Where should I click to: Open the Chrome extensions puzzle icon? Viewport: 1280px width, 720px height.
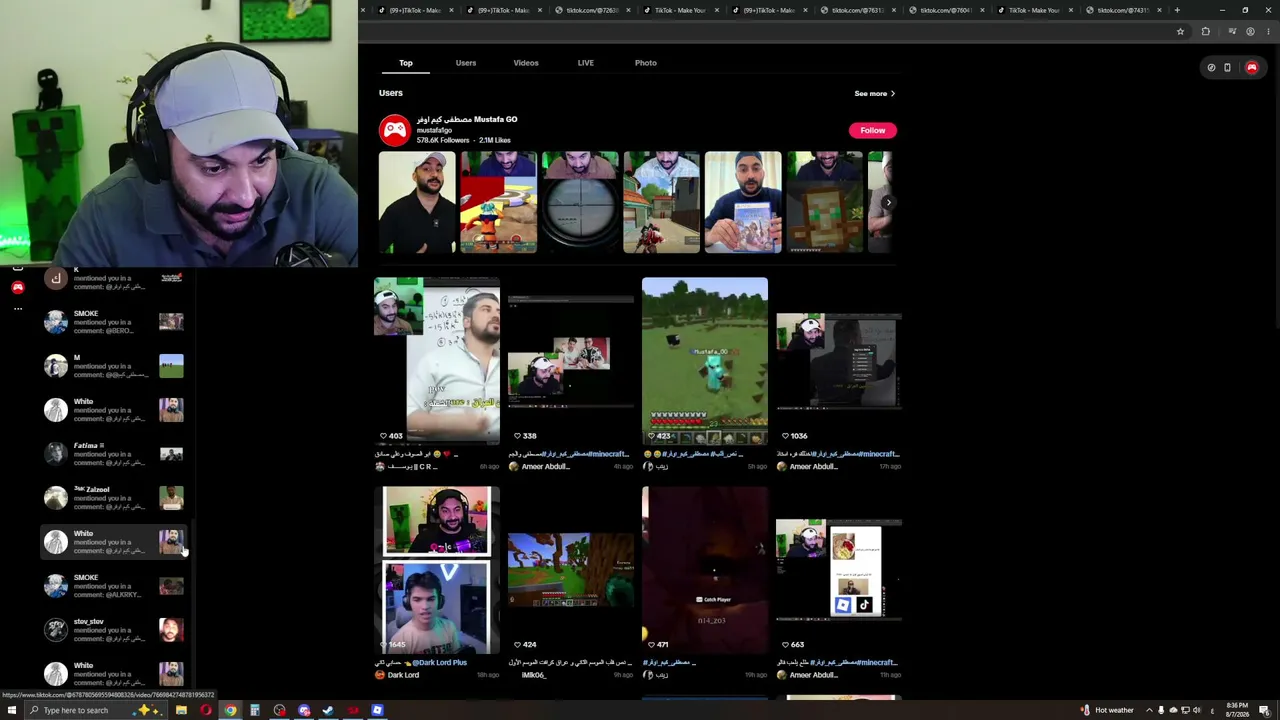pyautogui.click(x=1205, y=31)
